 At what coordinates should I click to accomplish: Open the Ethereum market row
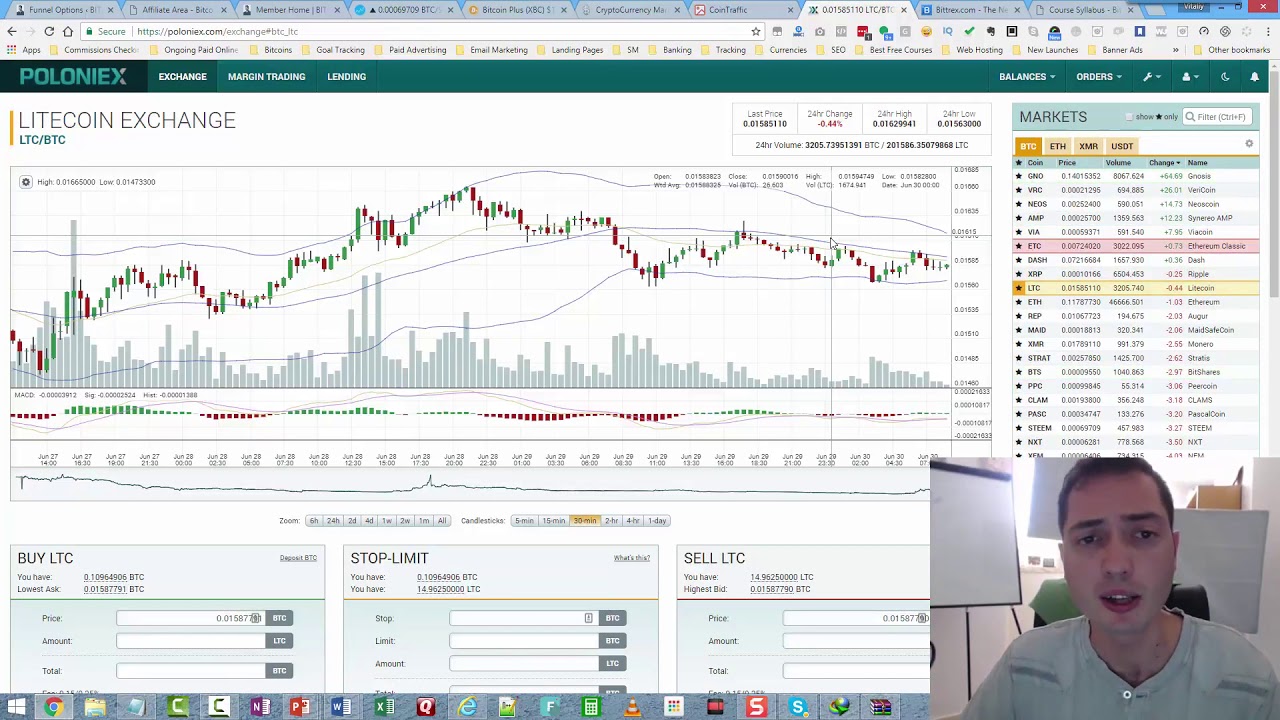(x=1135, y=302)
